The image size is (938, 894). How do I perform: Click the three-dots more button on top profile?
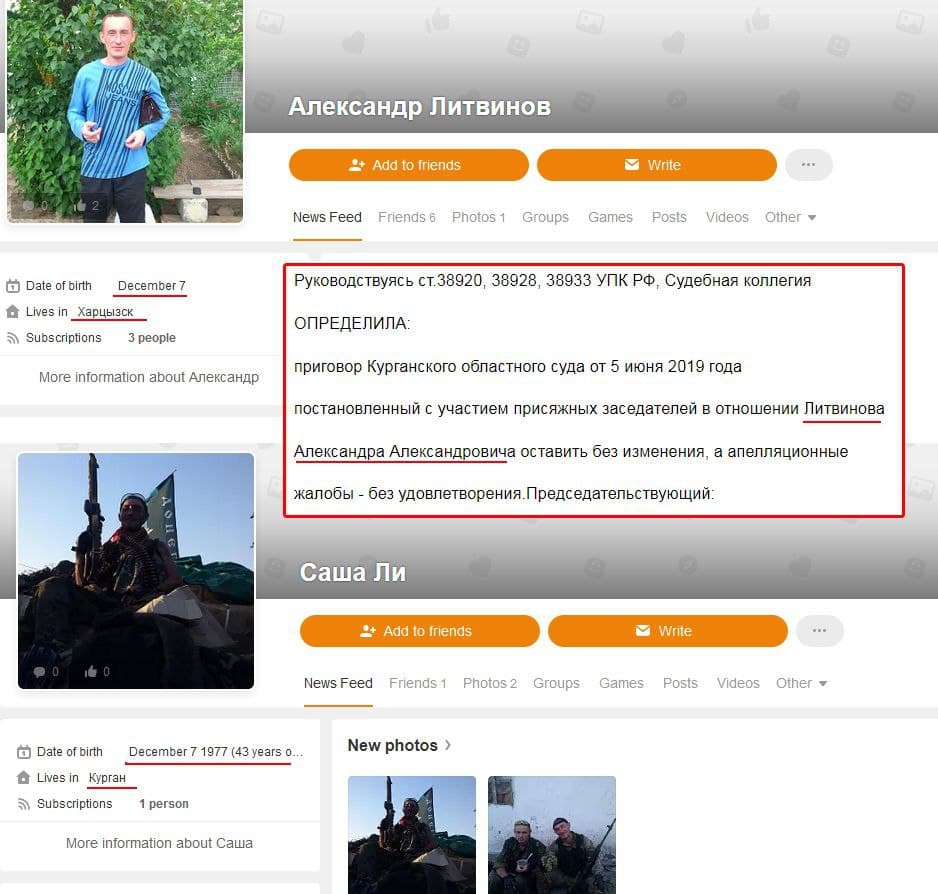point(808,165)
